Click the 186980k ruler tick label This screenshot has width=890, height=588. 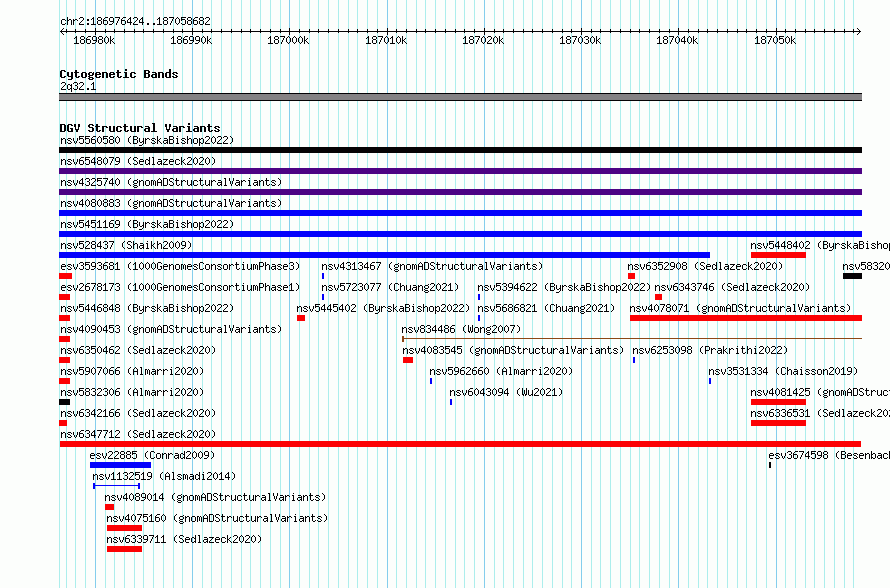[94, 41]
